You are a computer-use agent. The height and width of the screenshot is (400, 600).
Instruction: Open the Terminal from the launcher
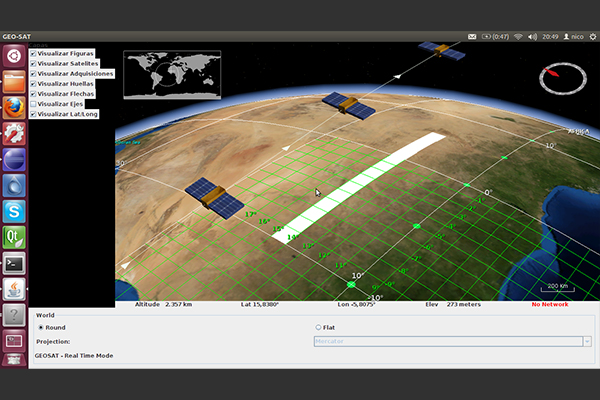tap(14, 264)
